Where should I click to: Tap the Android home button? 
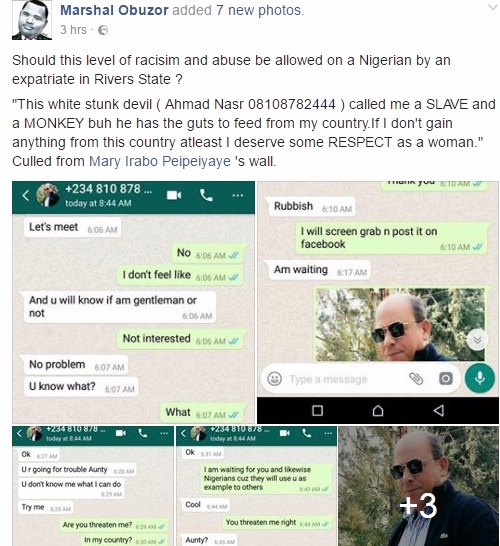tap(378, 411)
